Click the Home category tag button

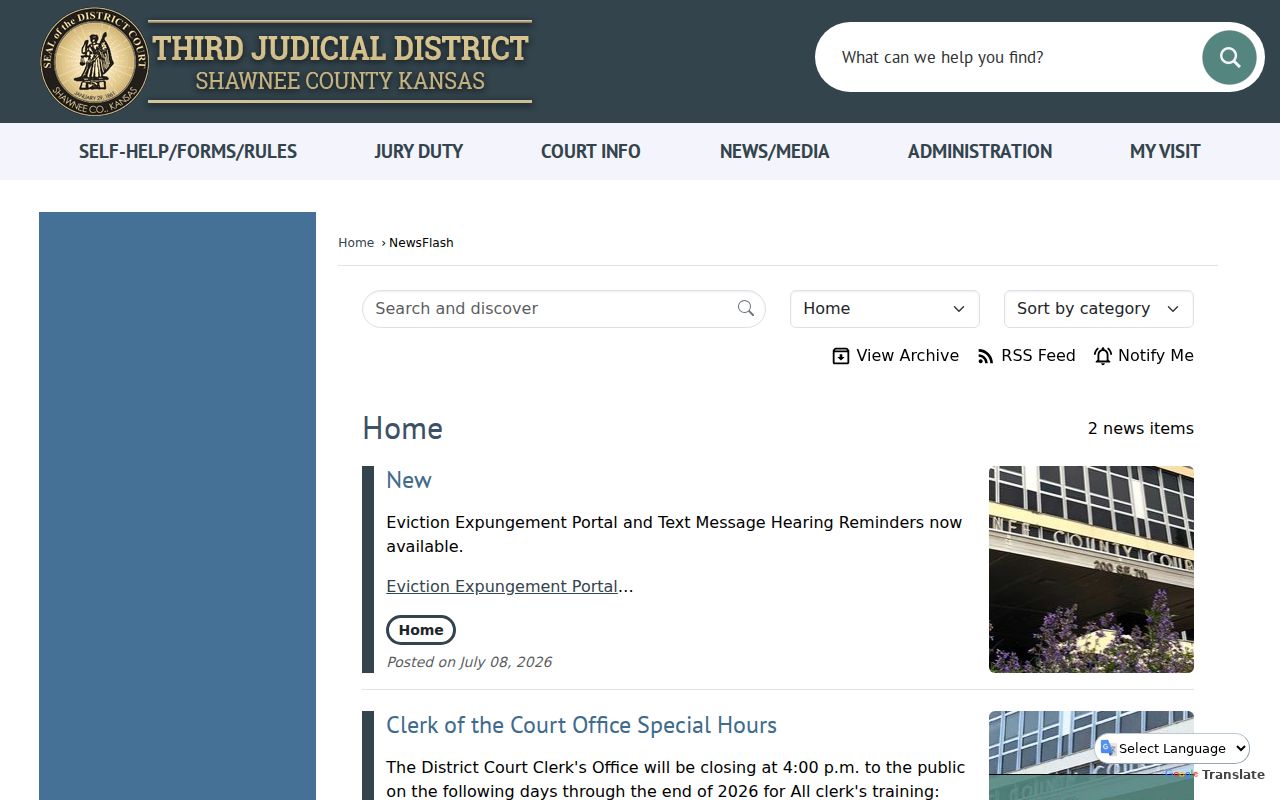pyautogui.click(x=421, y=630)
